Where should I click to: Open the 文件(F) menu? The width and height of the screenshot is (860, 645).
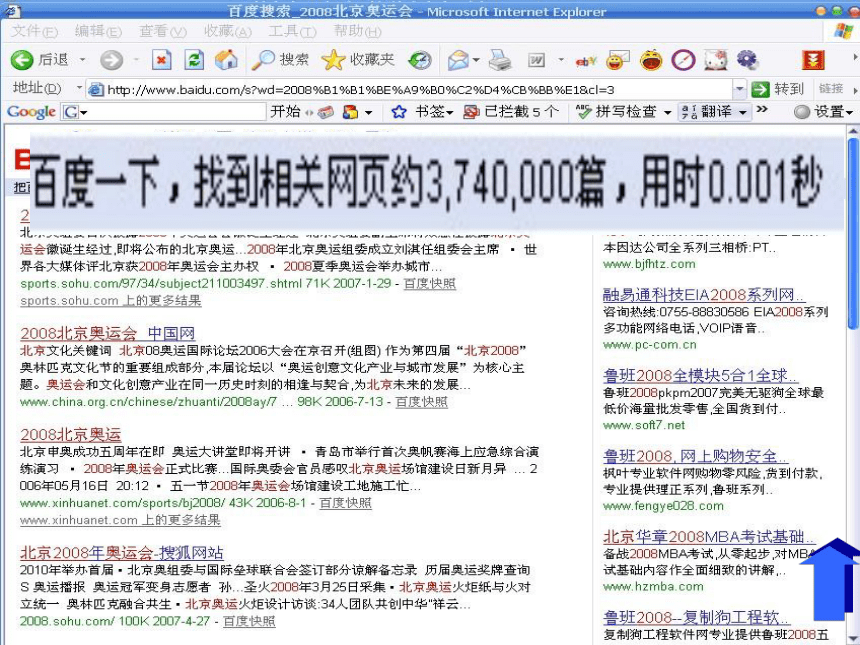click(x=35, y=31)
